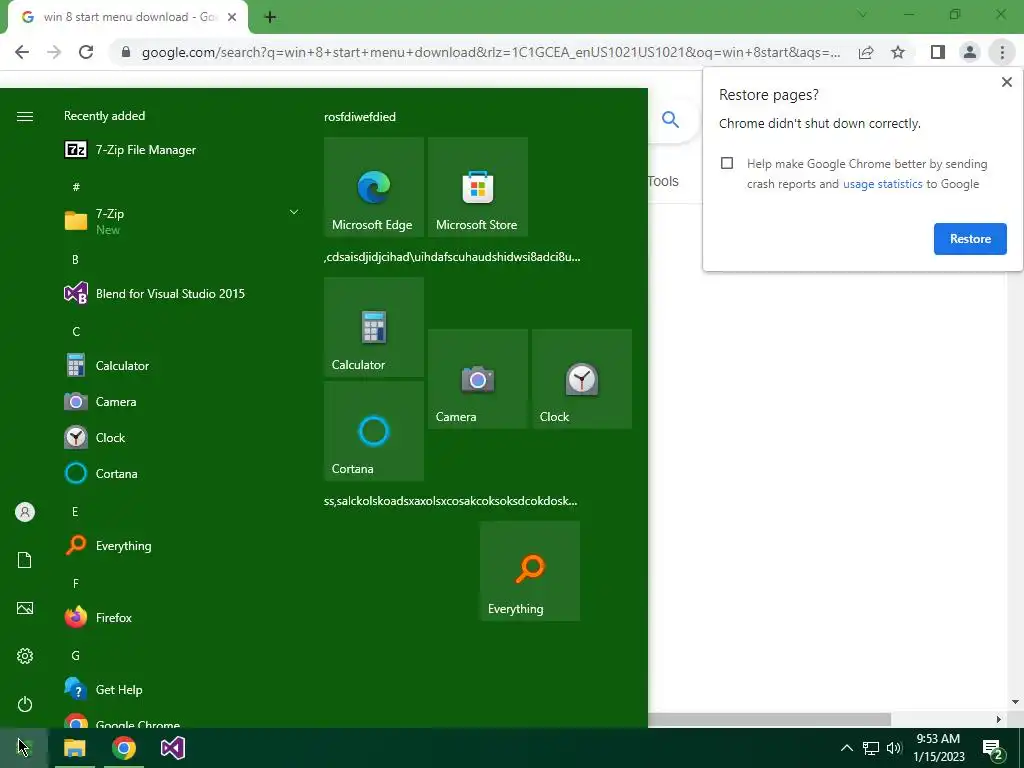The height and width of the screenshot is (768, 1024).
Task: Show hidden system tray icons
Action: [x=846, y=748]
